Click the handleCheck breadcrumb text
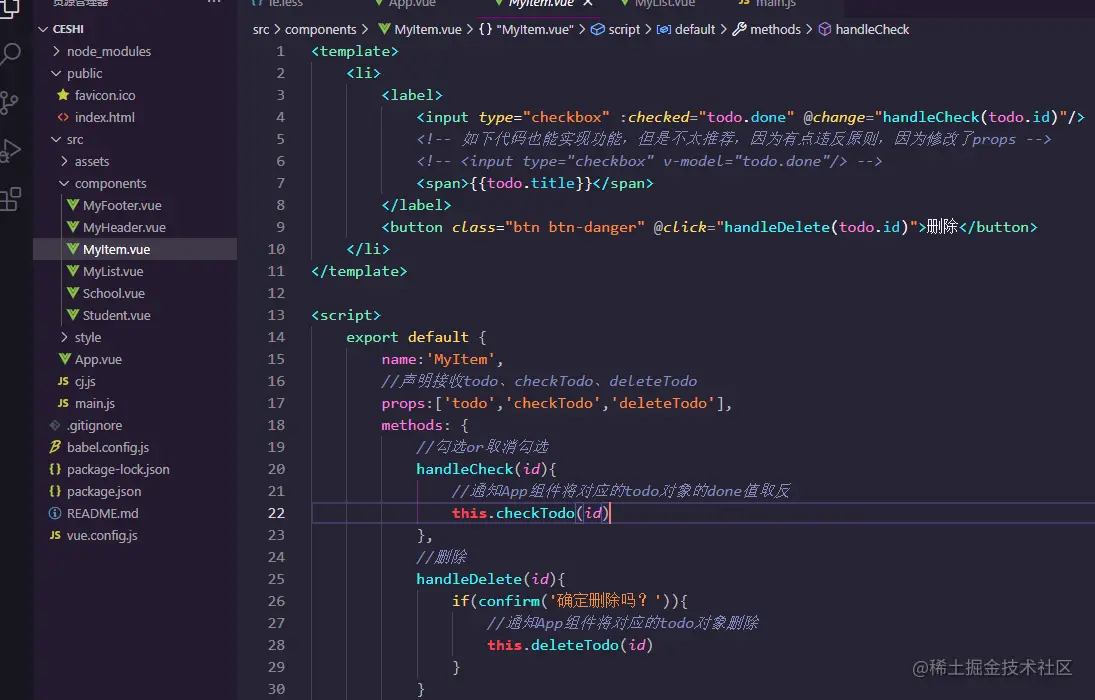Image resolution: width=1095 pixels, height=700 pixels. tap(872, 29)
